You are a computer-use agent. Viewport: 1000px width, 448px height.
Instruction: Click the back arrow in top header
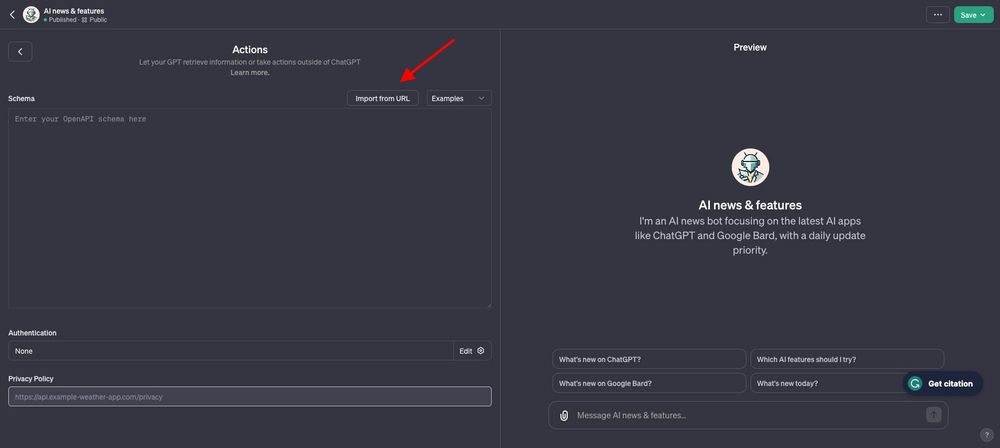(12, 15)
